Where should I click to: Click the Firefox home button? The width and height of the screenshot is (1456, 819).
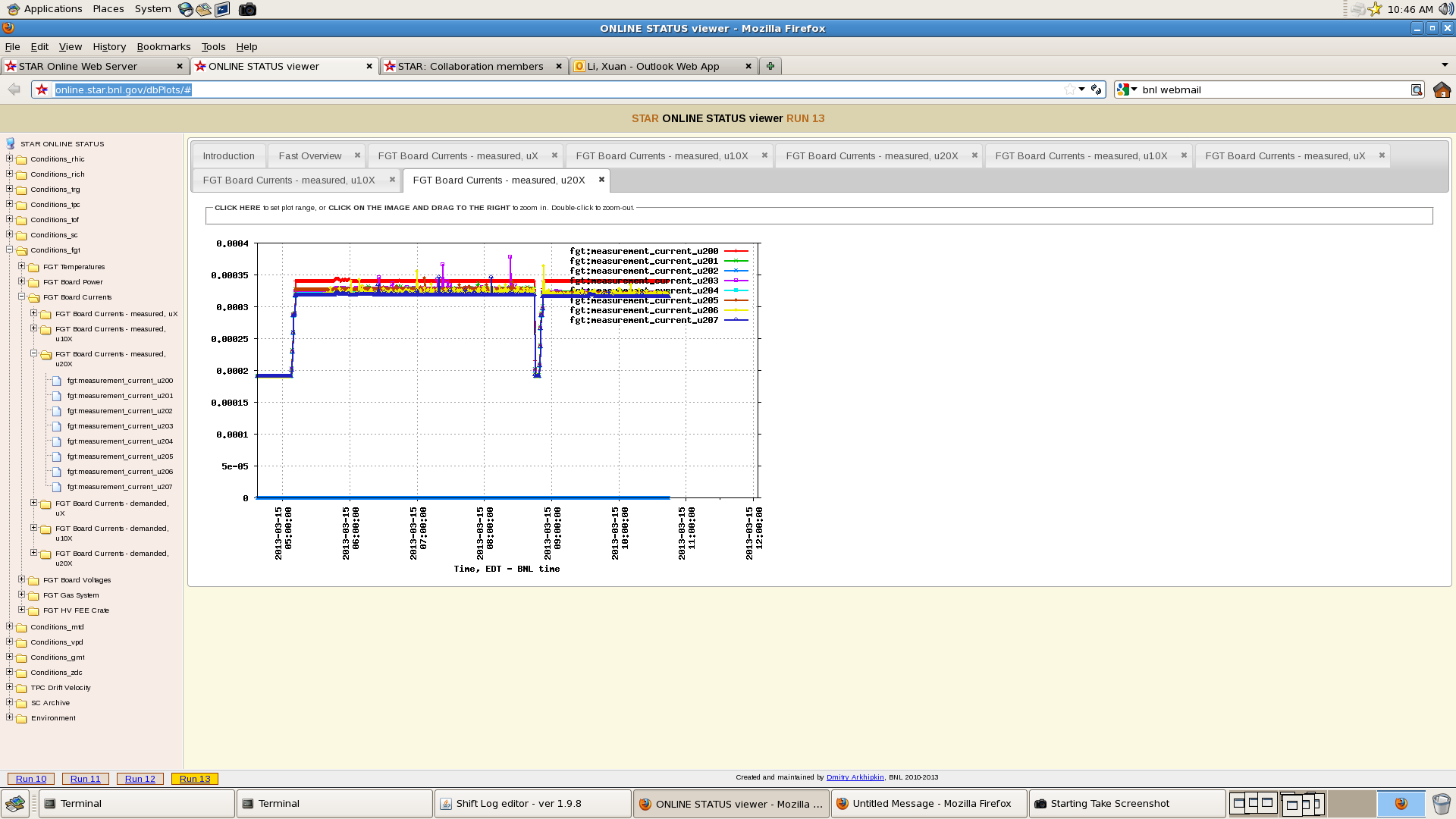(x=1442, y=89)
